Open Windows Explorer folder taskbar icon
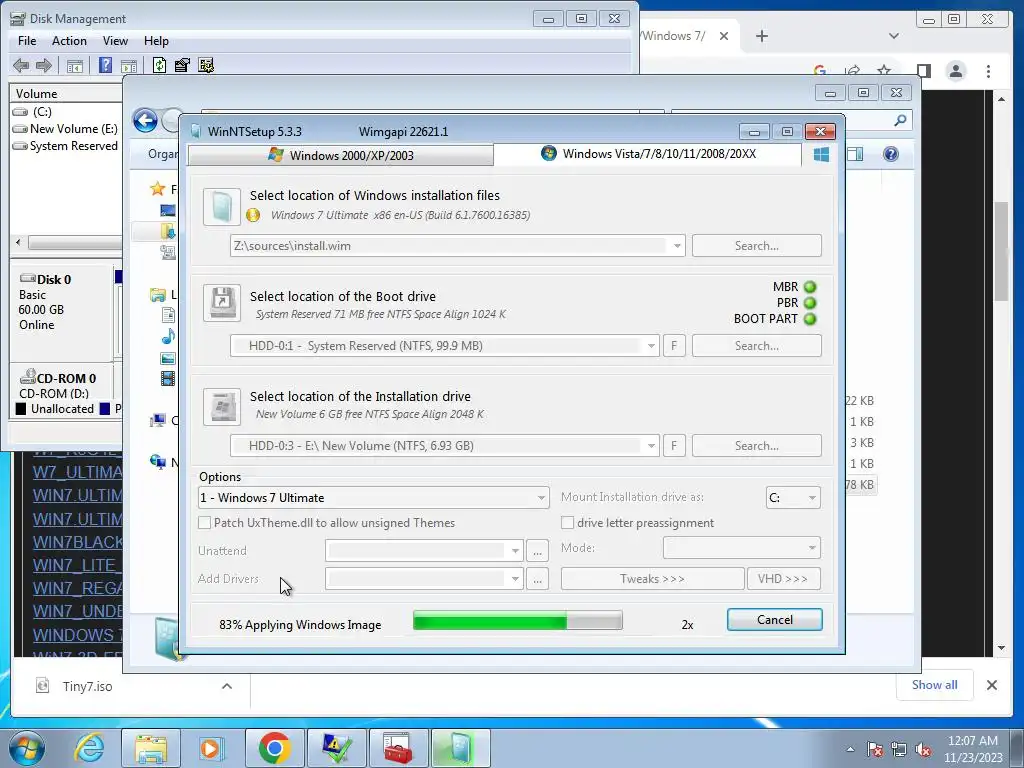1024x768 pixels. (x=151, y=748)
